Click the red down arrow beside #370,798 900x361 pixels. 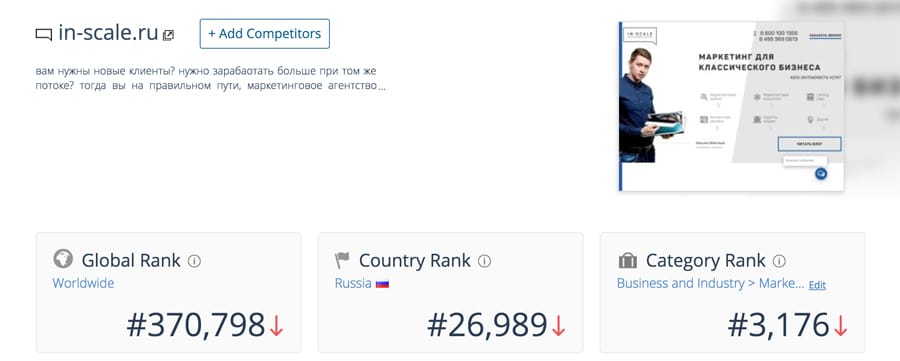click(x=277, y=326)
